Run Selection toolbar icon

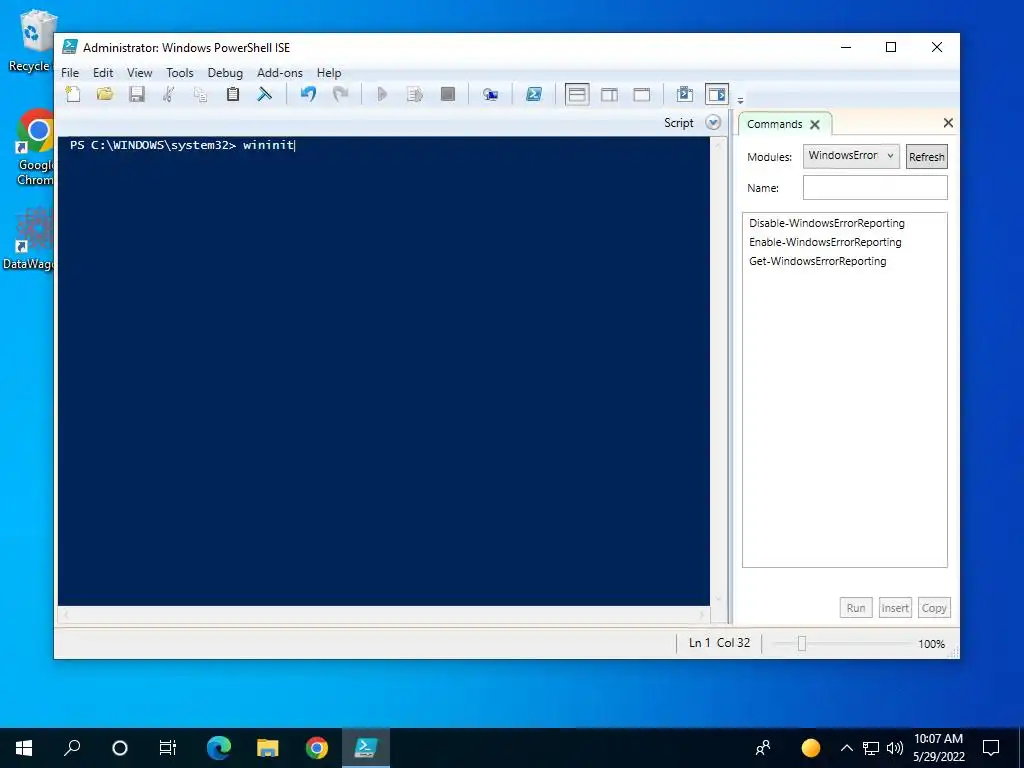pos(415,94)
